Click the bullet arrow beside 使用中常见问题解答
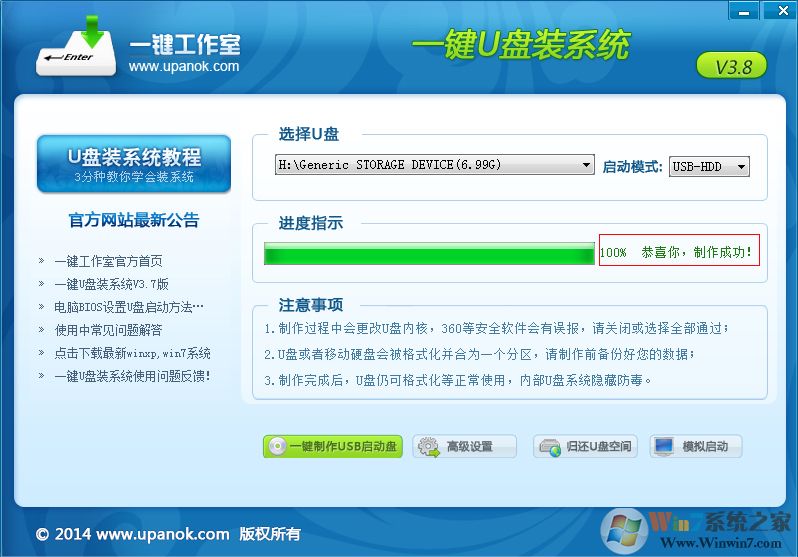 coord(41,329)
